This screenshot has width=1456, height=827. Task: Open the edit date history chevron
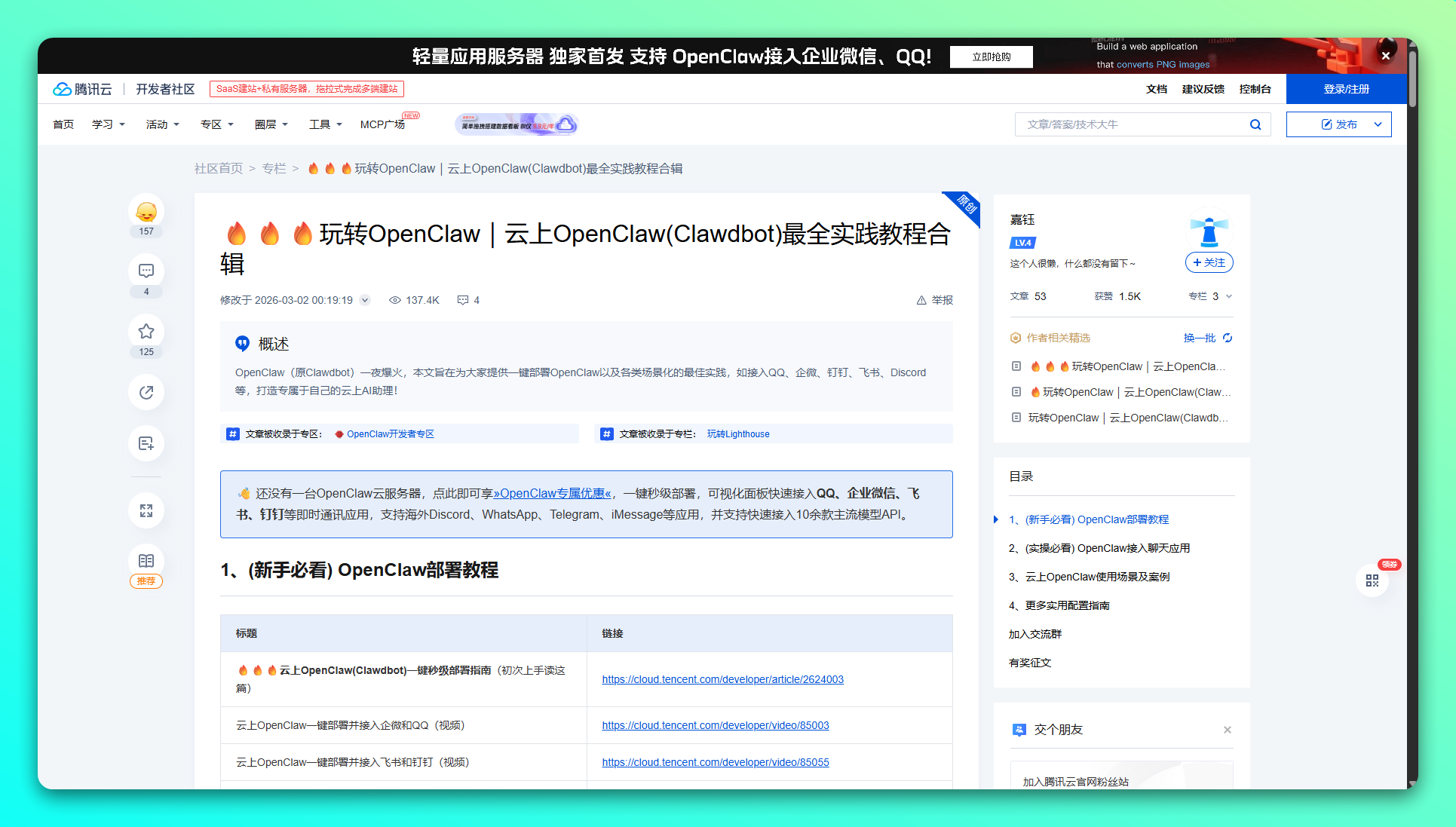click(x=365, y=299)
